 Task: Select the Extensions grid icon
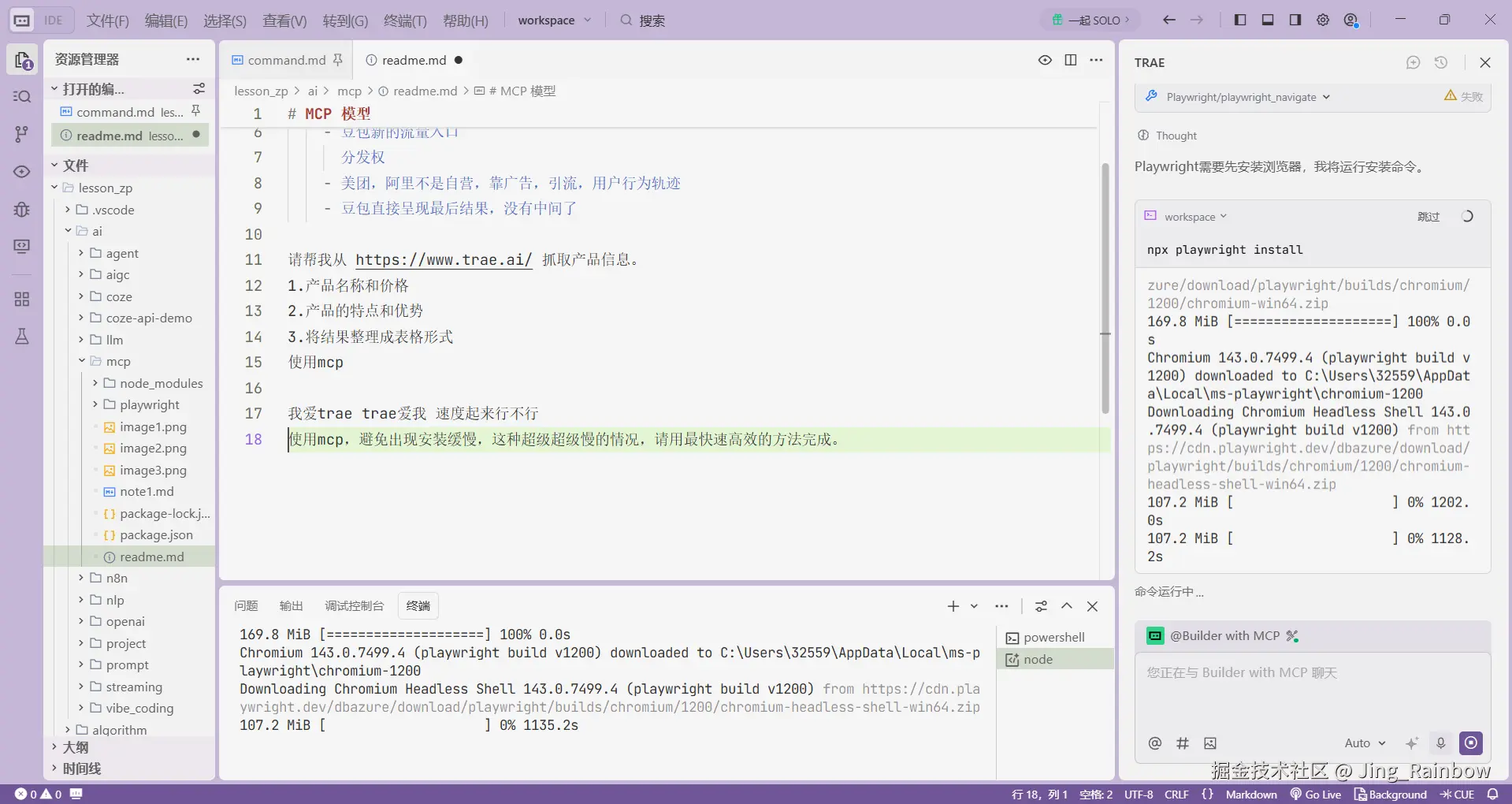(x=21, y=299)
